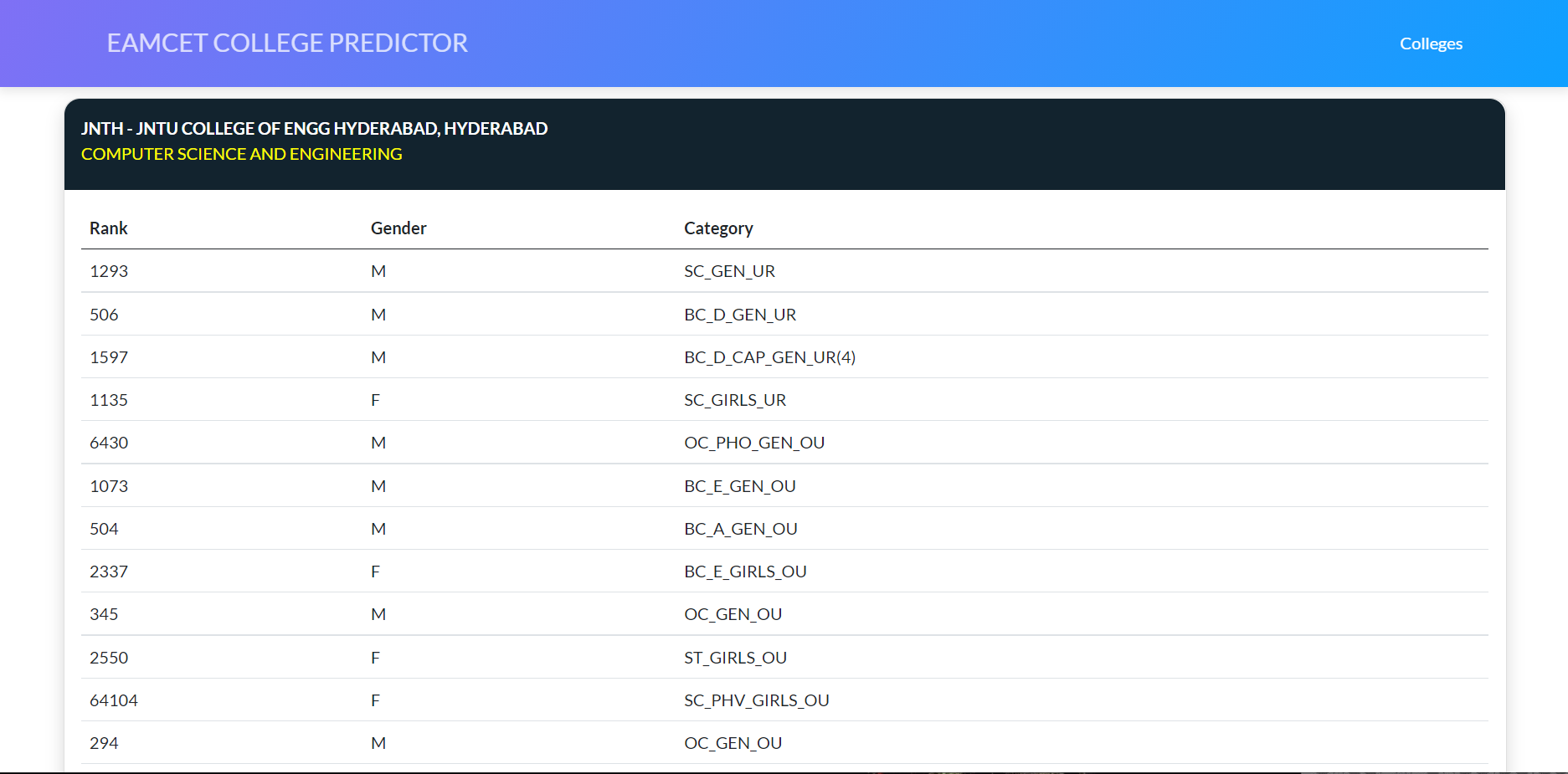Click category SC_GEN_UR

[x=729, y=271]
